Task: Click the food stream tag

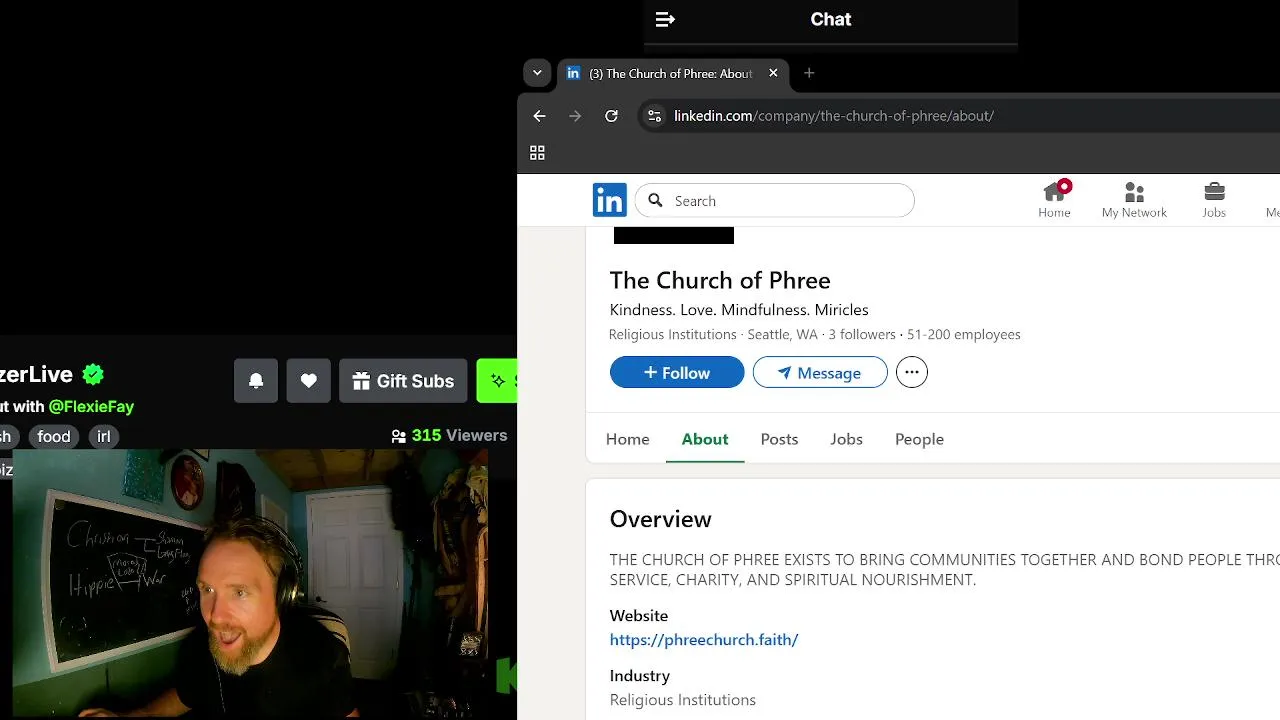Action: tap(54, 436)
